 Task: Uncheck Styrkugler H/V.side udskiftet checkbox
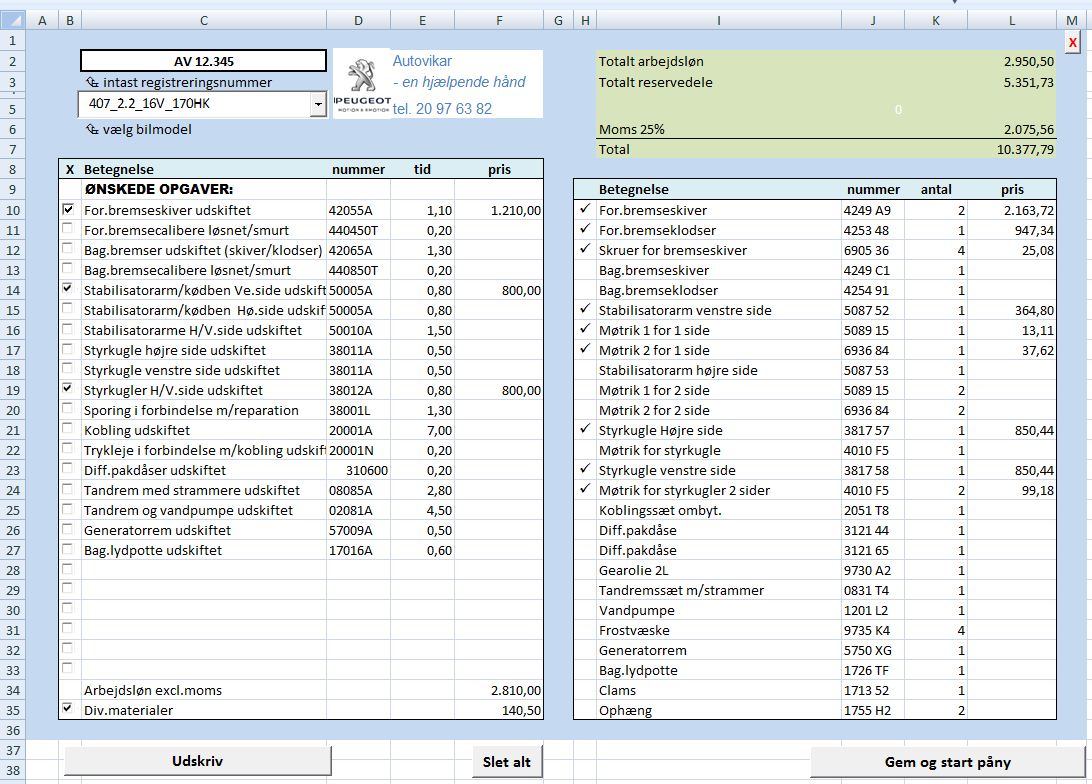click(68, 388)
